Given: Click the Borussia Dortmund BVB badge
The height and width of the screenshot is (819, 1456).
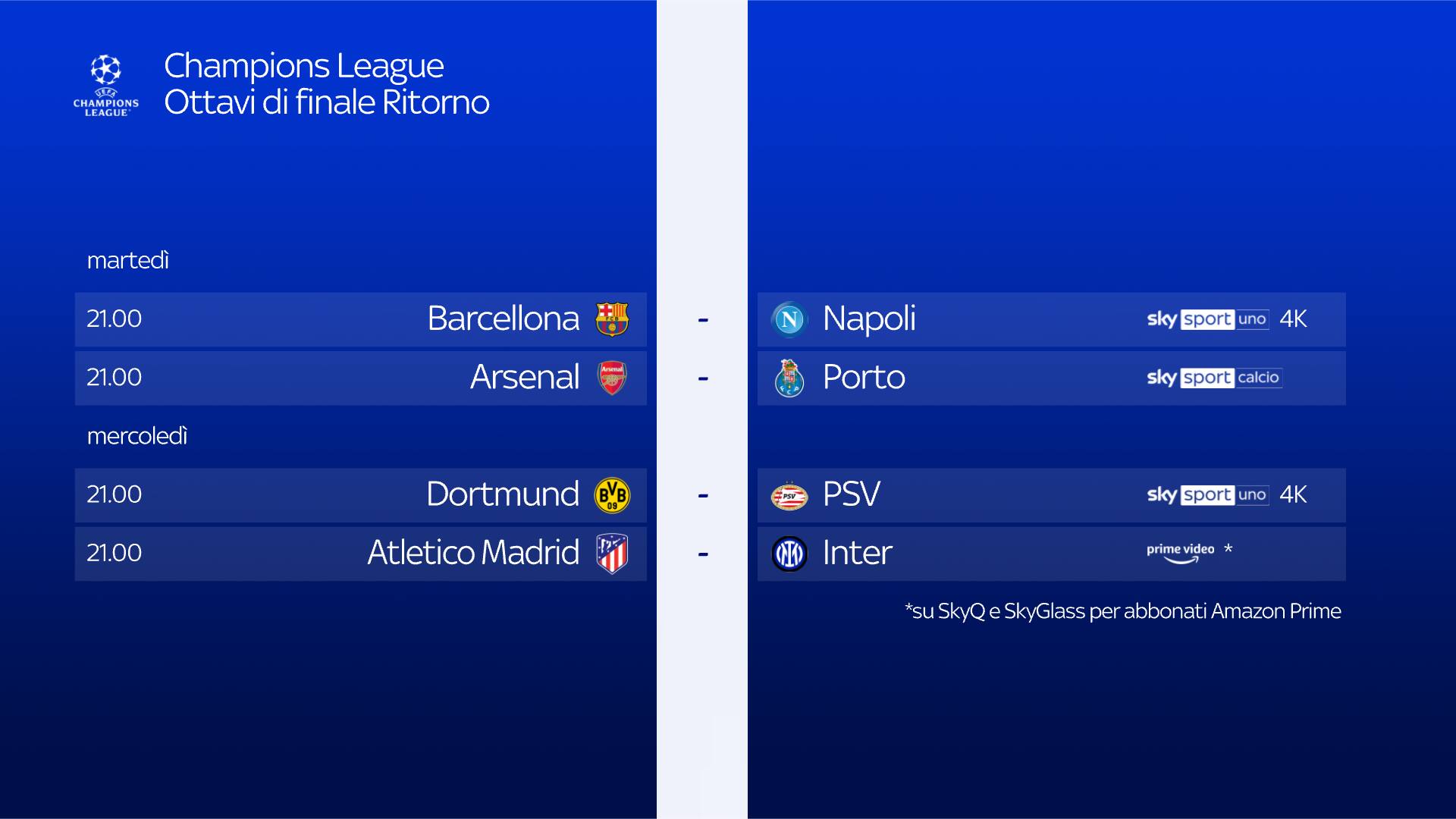Looking at the screenshot, I should [x=612, y=495].
